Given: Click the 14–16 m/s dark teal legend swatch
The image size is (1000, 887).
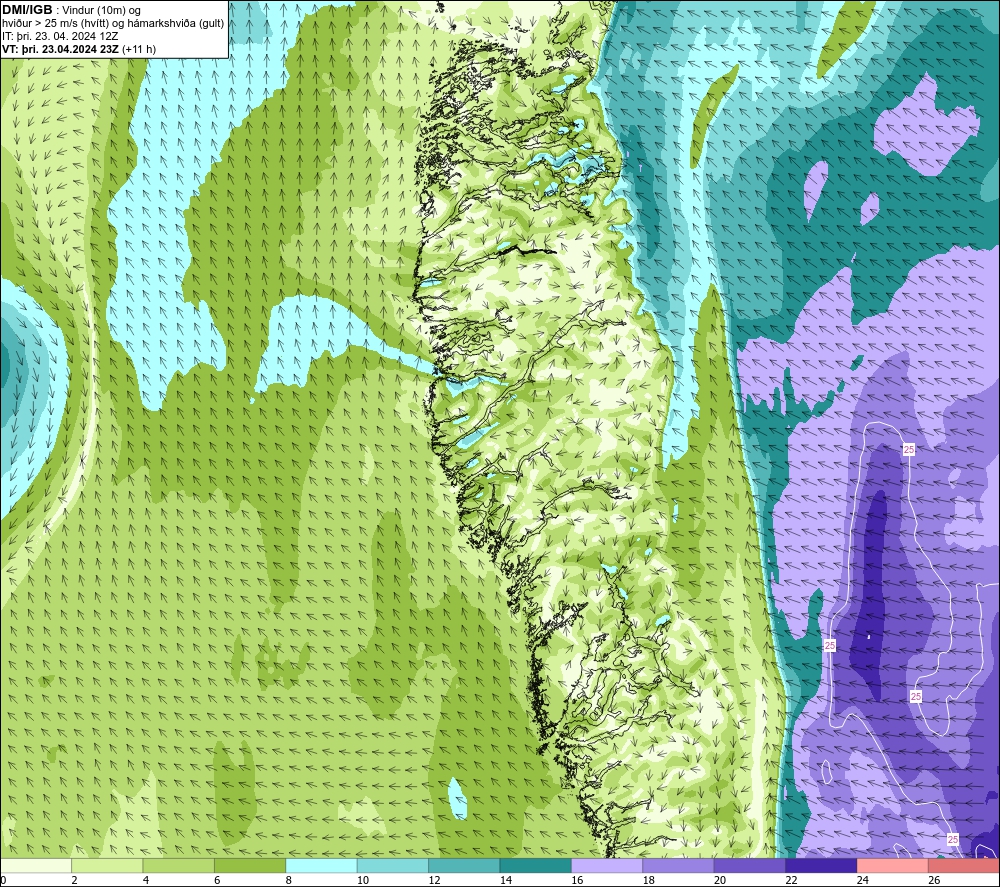Looking at the screenshot, I should click(536, 865).
